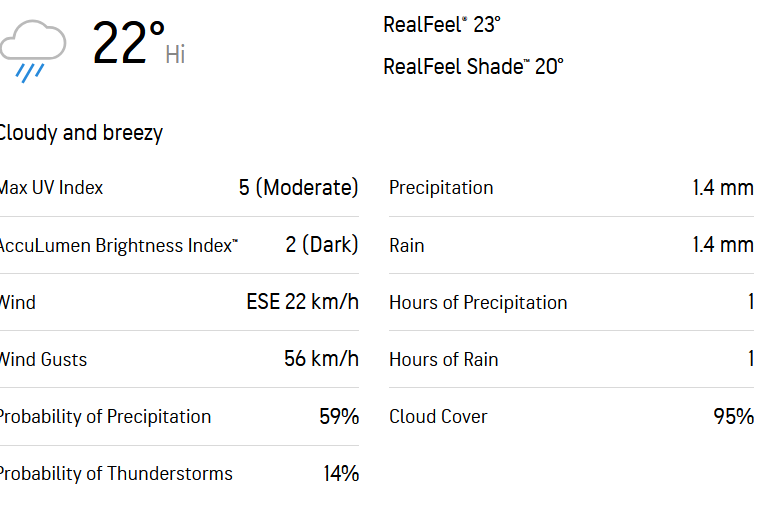Viewport: 763px width, 518px height.
Task: Select the AccuLumen Brightness Index label
Action: coord(119,245)
